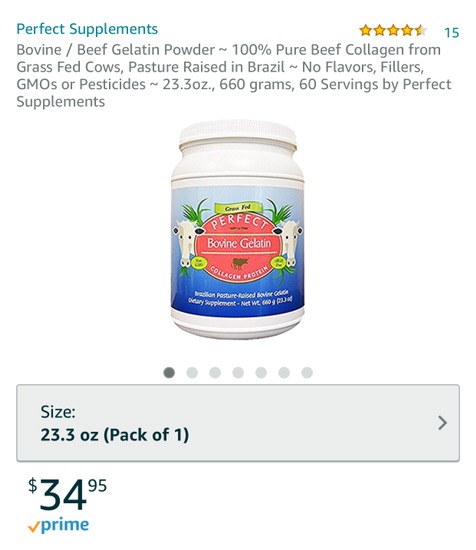Jump to the sixth product image dot
476x550 pixels.
[284, 373]
